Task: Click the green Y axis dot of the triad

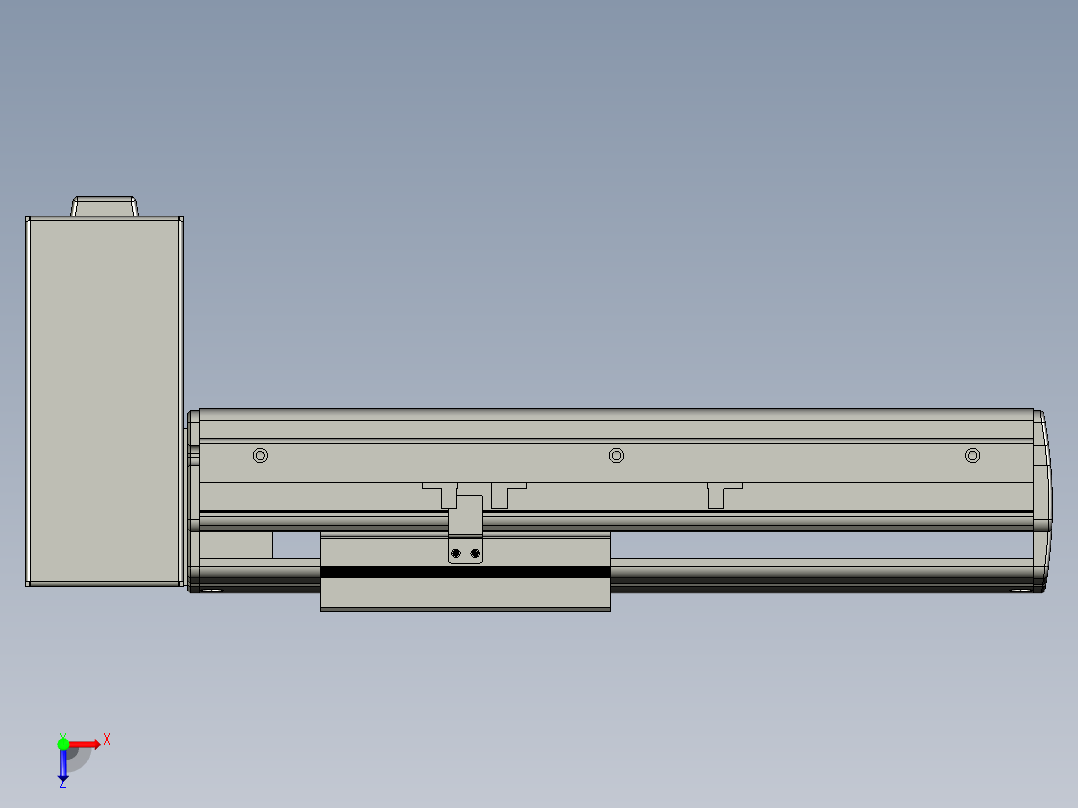Action: click(x=63, y=744)
